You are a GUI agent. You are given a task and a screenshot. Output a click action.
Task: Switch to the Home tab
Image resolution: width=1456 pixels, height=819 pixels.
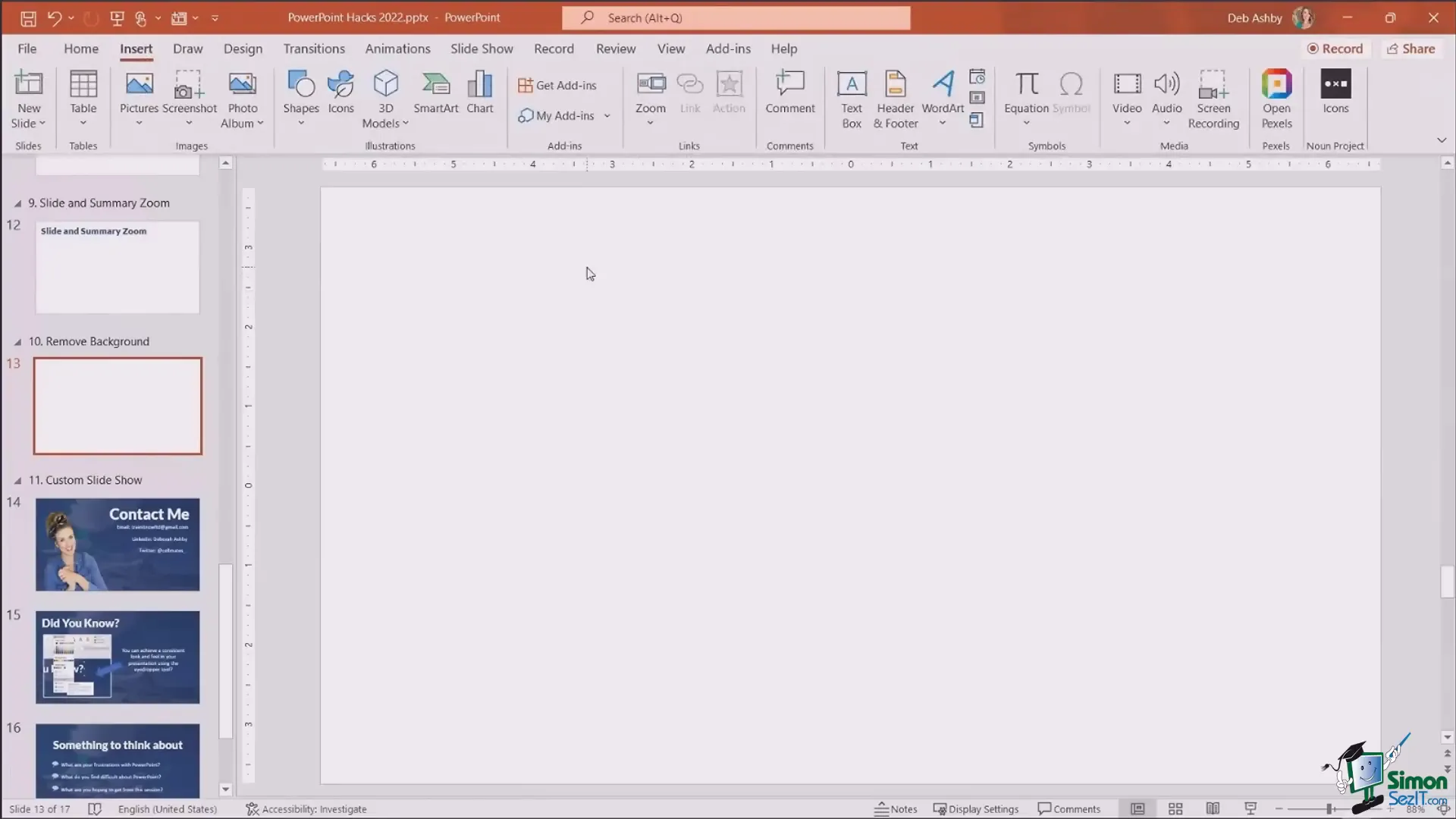pyautogui.click(x=81, y=49)
